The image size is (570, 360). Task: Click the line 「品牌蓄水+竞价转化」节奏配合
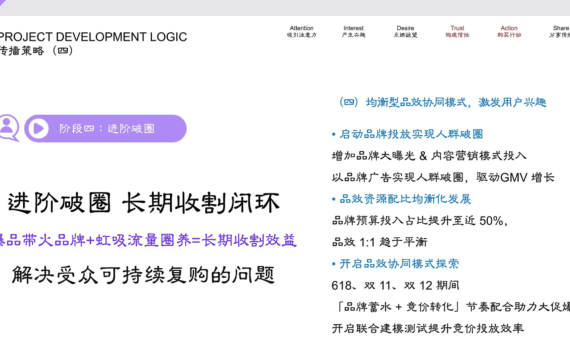451,307
